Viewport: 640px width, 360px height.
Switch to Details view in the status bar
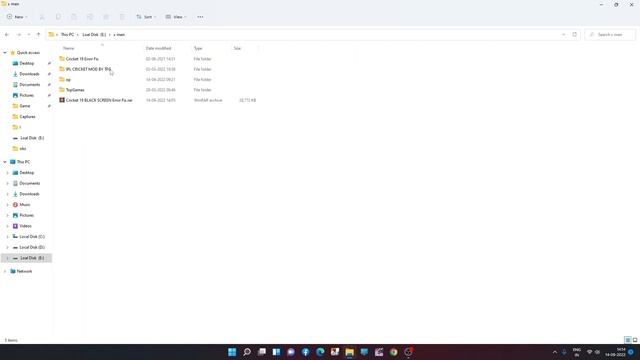(x=628, y=340)
